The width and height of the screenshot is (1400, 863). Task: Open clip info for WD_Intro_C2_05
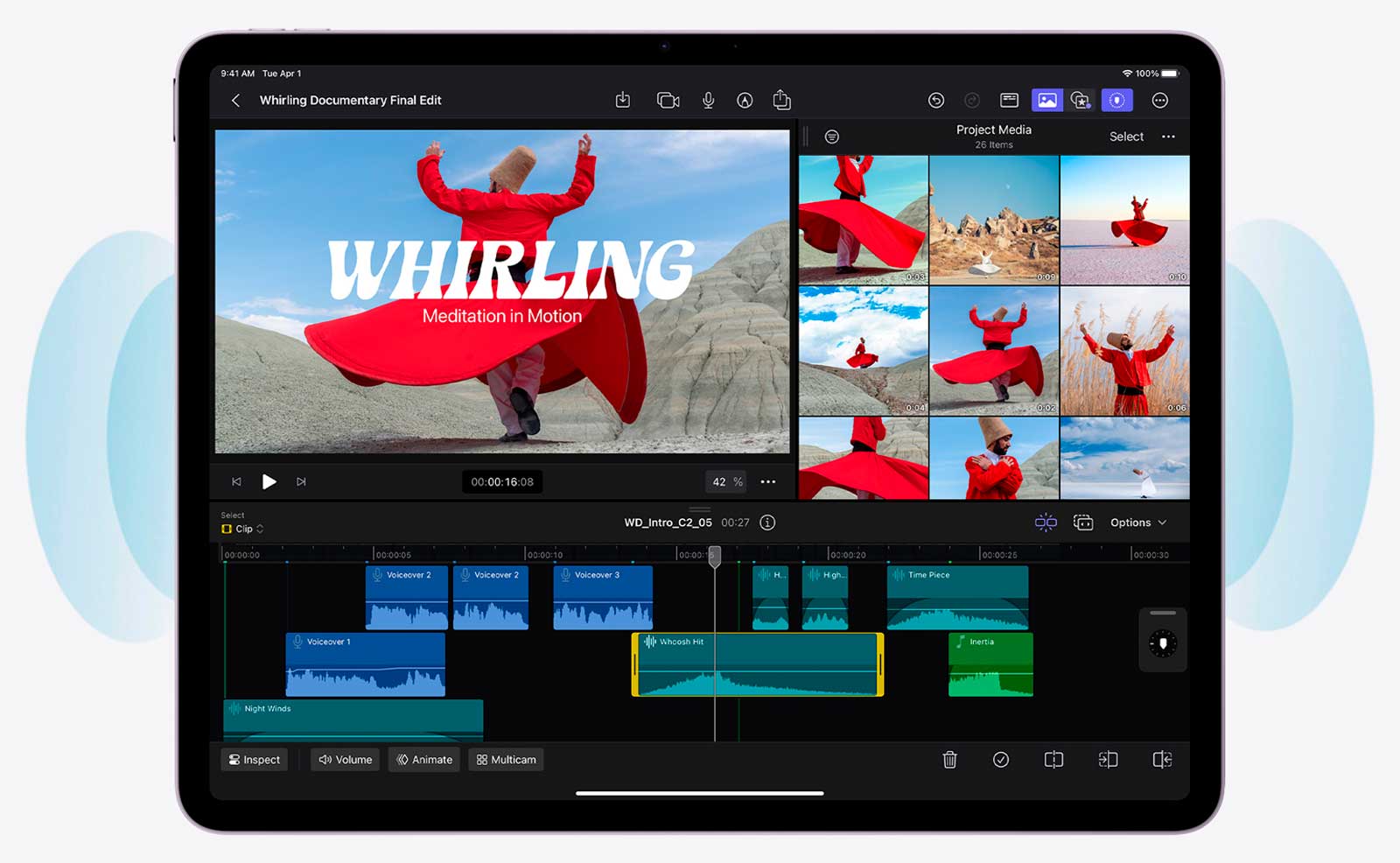[x=767, y=523]
